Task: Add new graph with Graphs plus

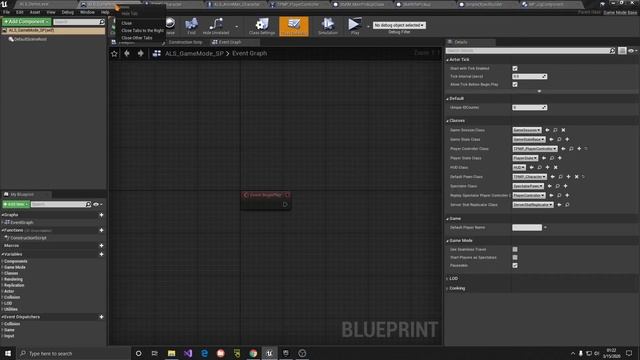Action: tap(101, 215)
